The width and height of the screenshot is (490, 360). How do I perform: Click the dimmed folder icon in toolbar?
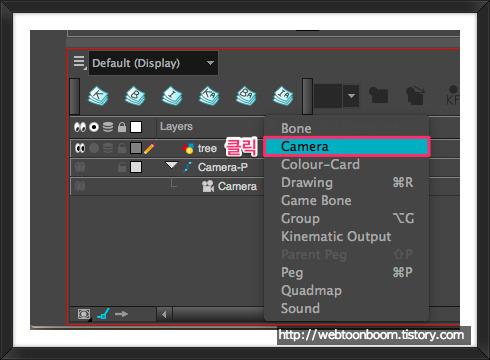point(379,95)
